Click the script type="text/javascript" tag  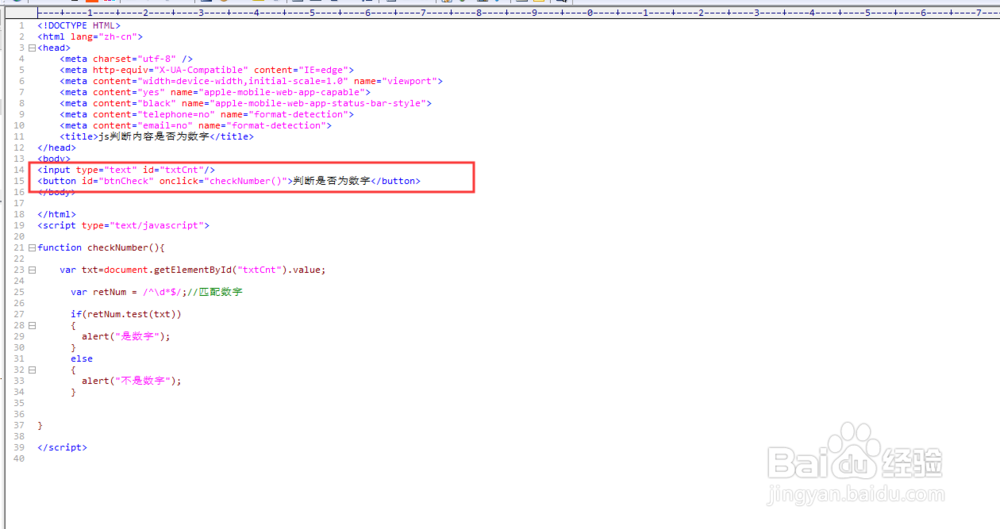(x=123, y=226)
